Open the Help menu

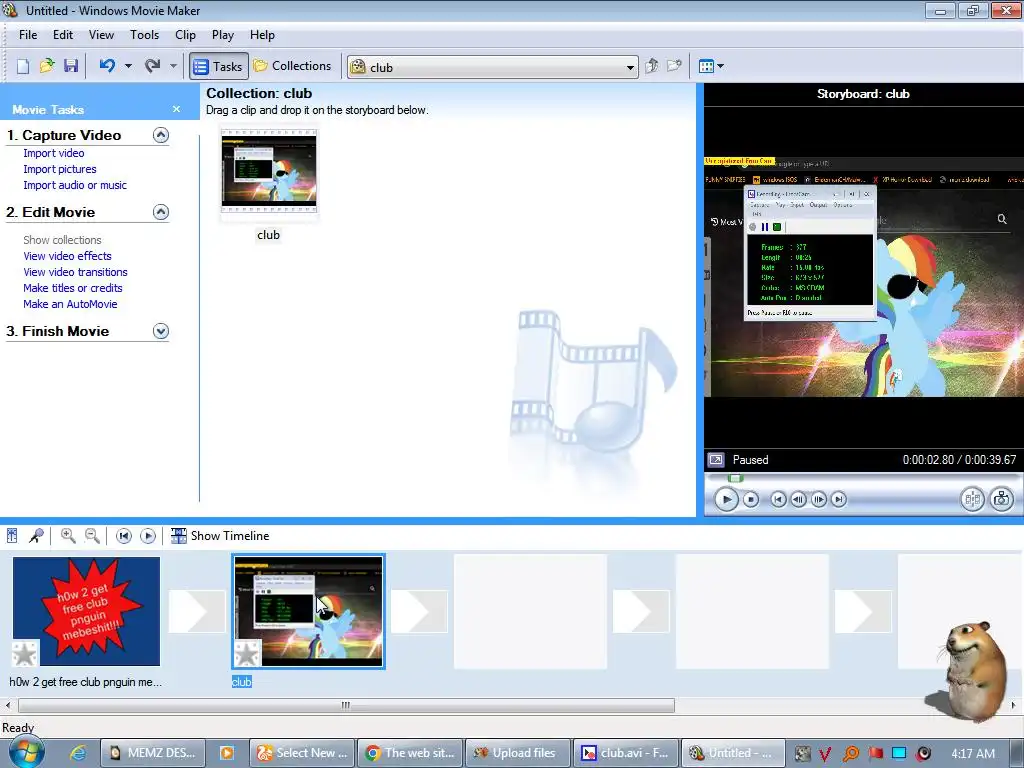pos(262,35)
